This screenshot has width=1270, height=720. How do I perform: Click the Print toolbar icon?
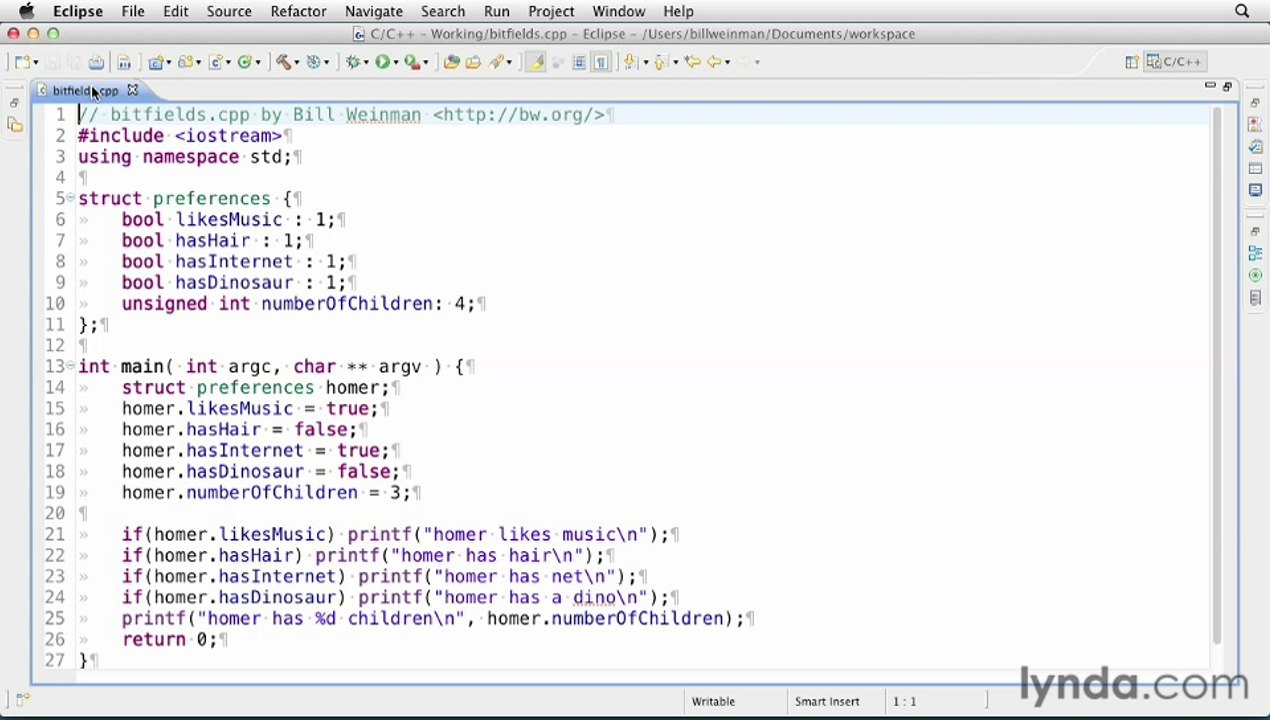tap(96, 62)
